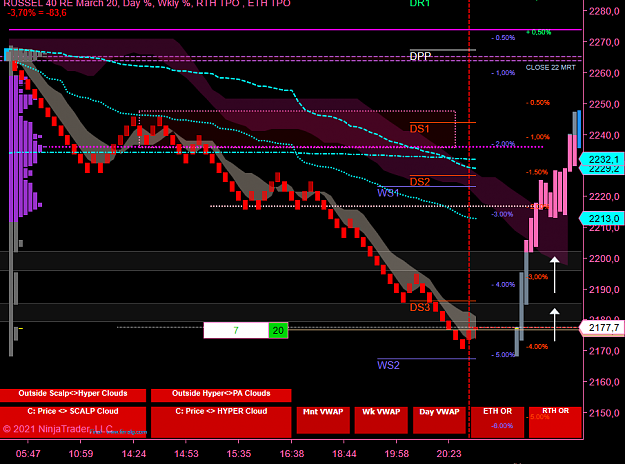Click the DS1 support level label
The width and height of the screenshot is (625, 464).
click(x=420, y=129)
